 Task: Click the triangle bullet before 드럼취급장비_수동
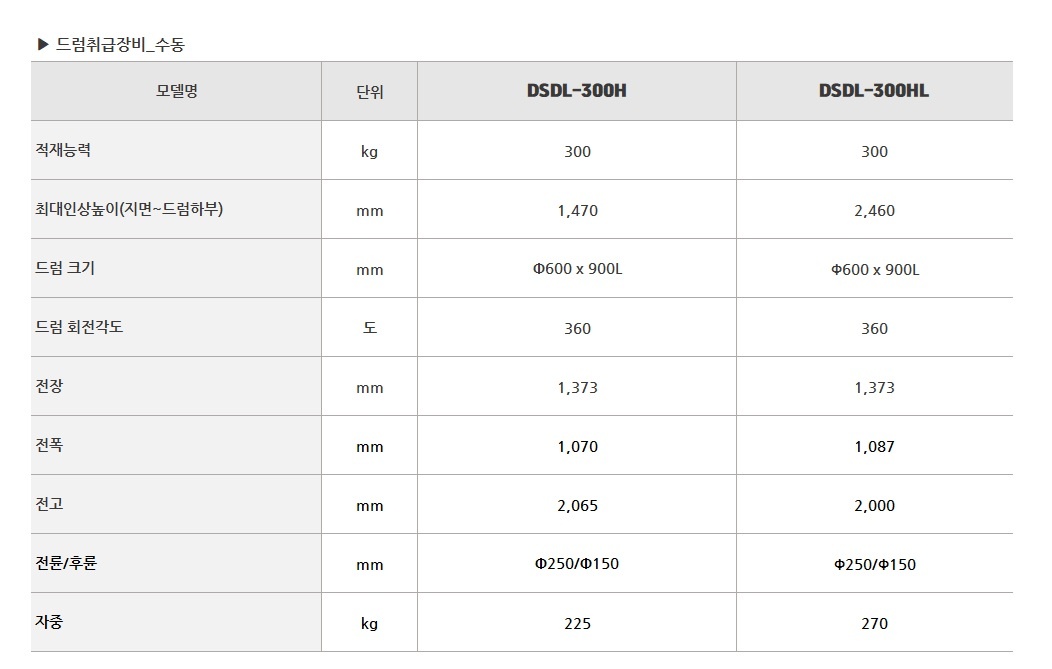click(44, 45)
